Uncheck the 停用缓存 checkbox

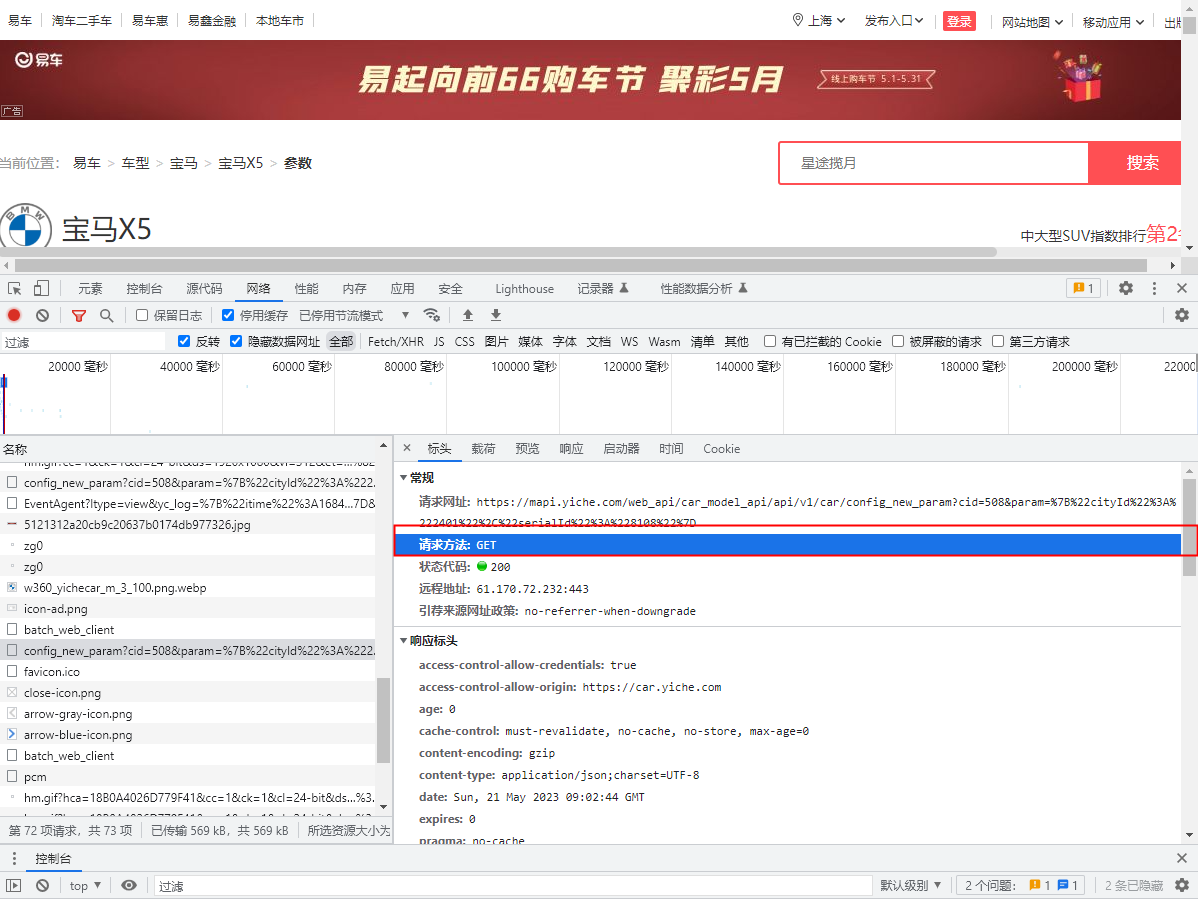pyautogui.click(x=228, y=315)
